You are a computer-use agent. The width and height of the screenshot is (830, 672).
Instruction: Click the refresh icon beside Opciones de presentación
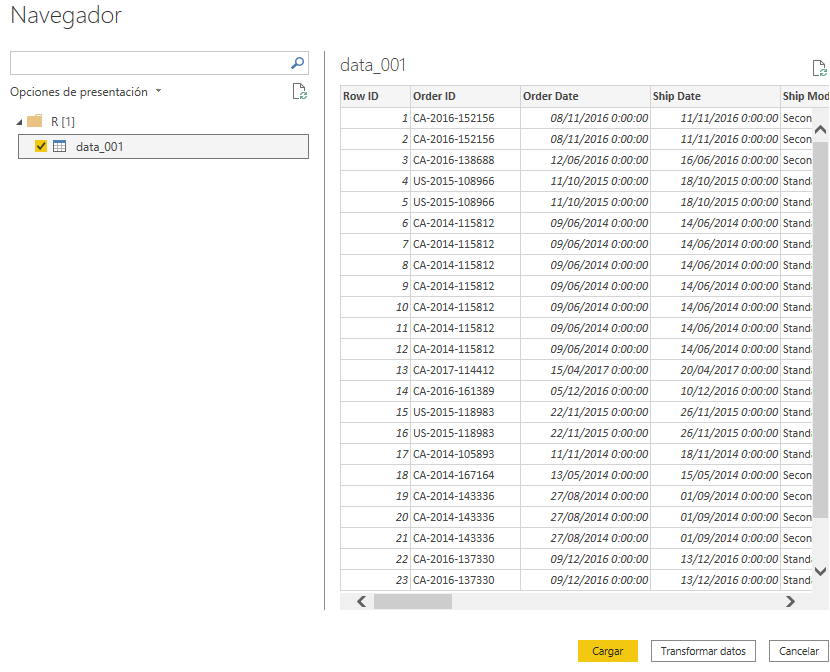[299, 91]
